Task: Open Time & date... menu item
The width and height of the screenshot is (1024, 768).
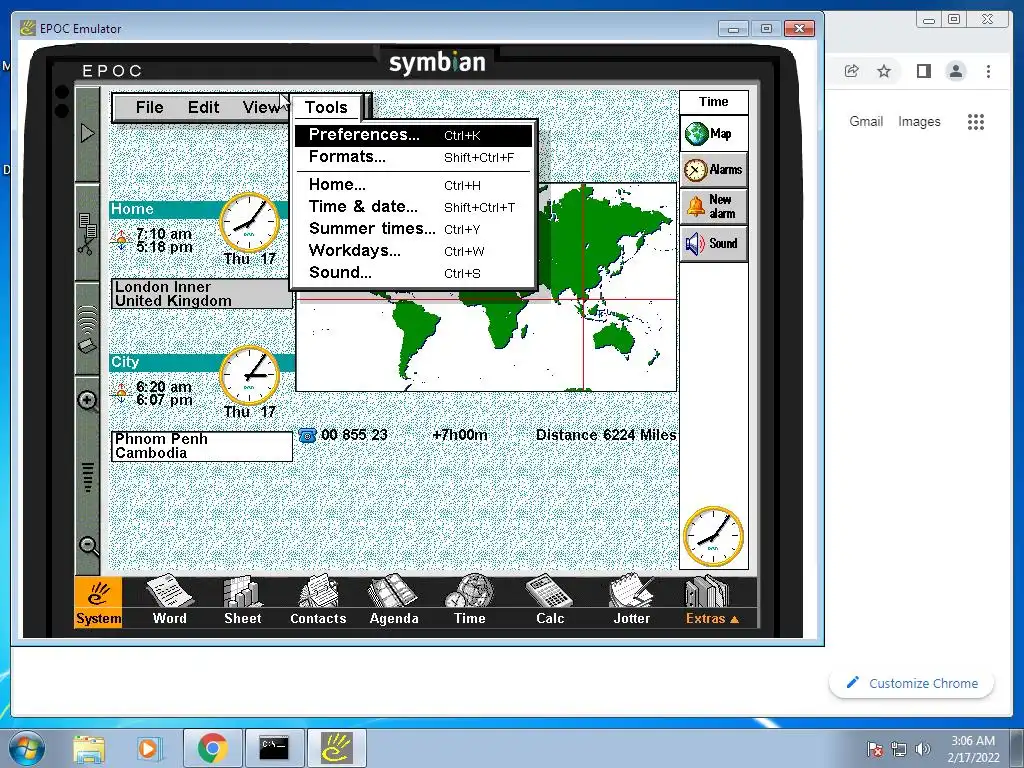Action: (x=413, y=207)
